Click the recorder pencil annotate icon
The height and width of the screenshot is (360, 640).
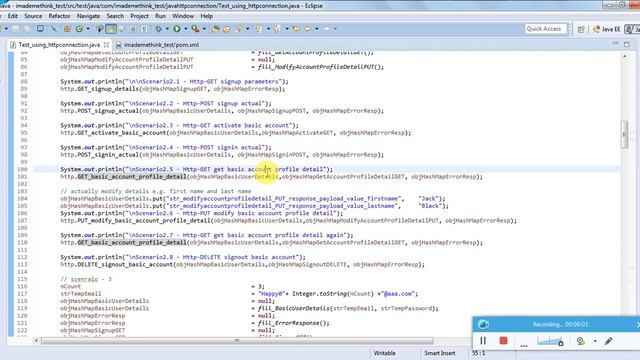pos(608,341)
